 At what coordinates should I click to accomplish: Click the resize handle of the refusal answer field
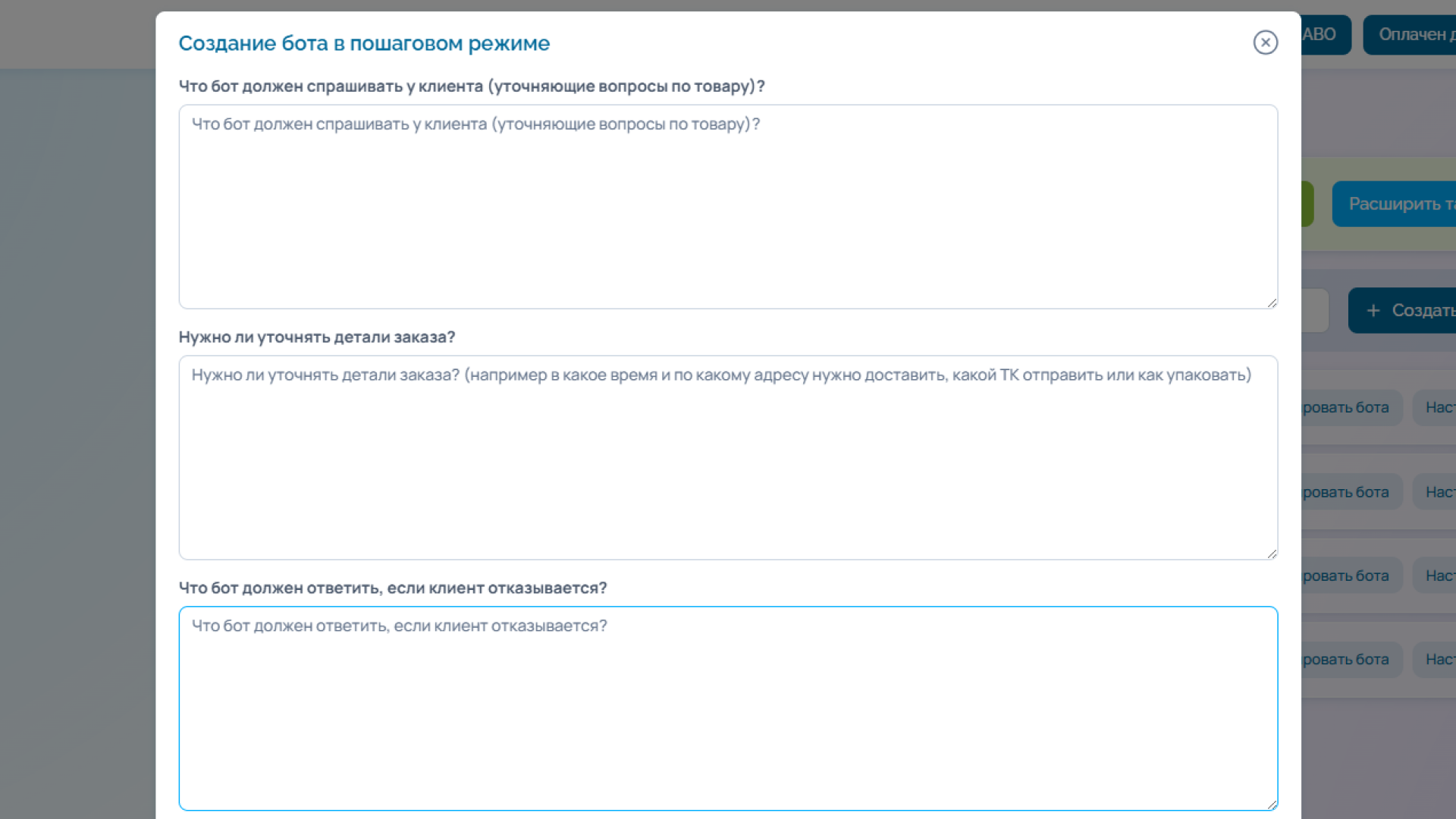point(1272,805)
